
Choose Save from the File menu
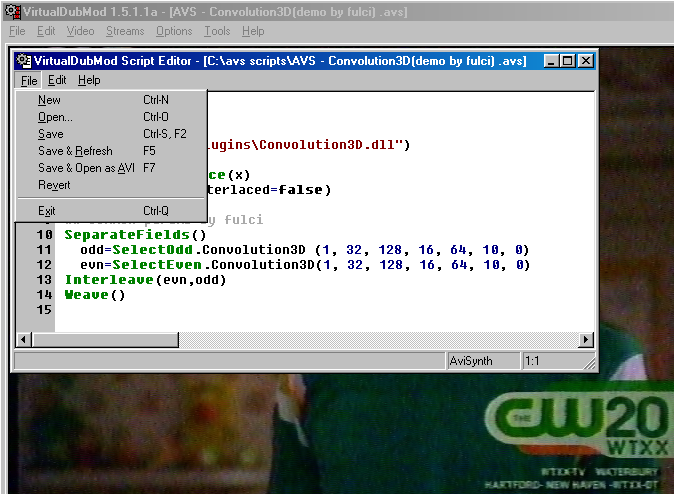pos(111,134)
